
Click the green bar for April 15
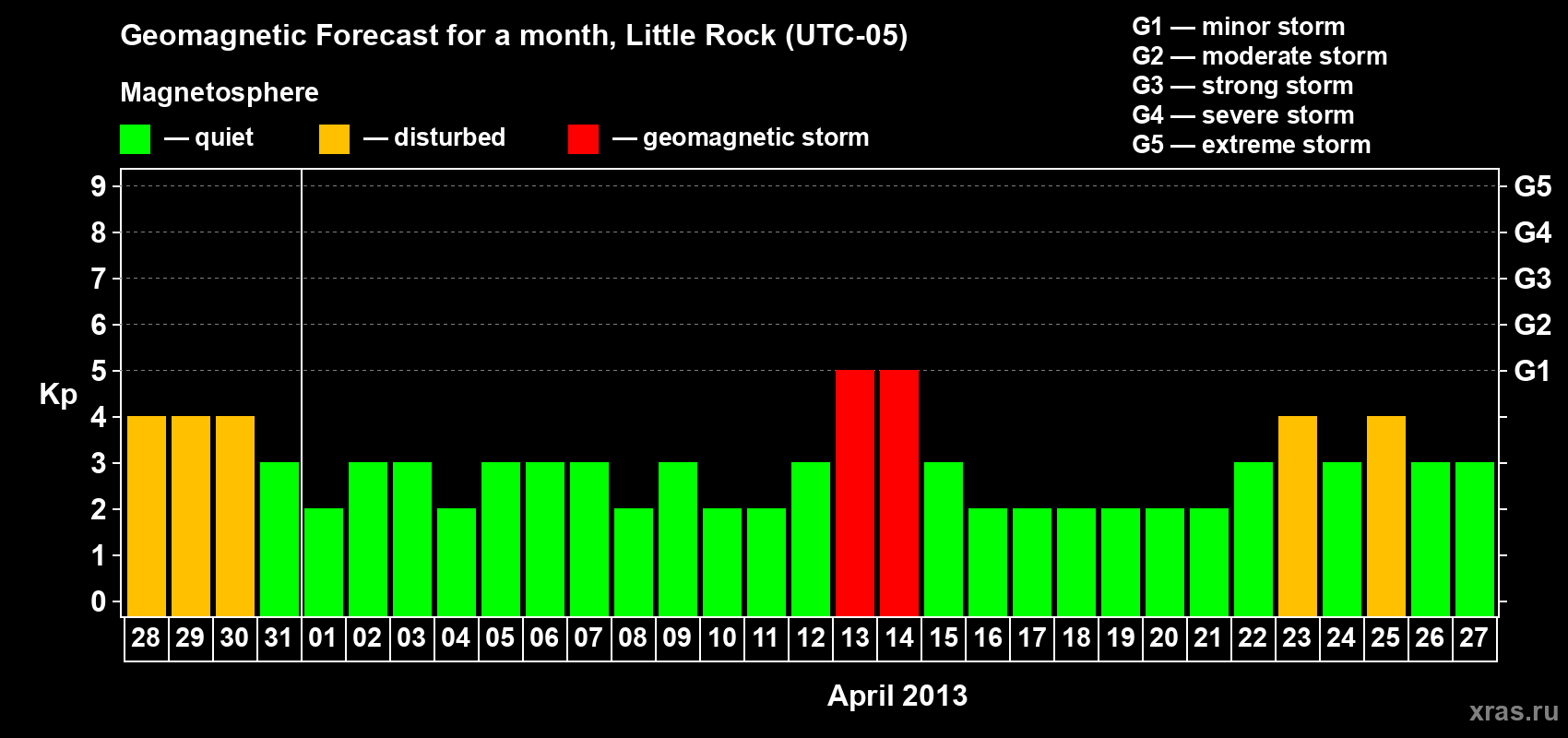point(944,539)
